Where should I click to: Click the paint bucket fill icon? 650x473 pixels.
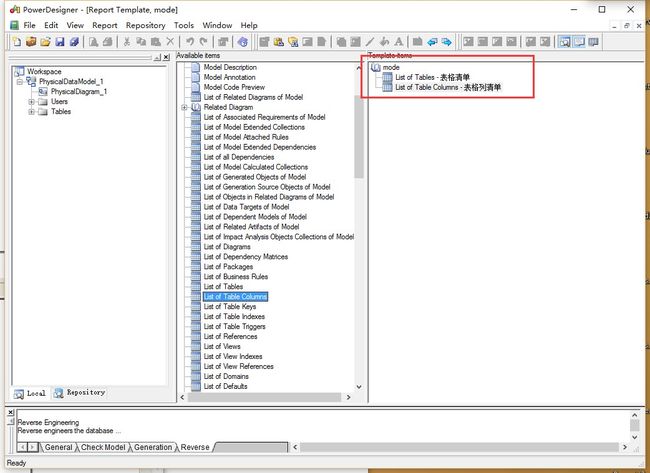click(384, 42)
